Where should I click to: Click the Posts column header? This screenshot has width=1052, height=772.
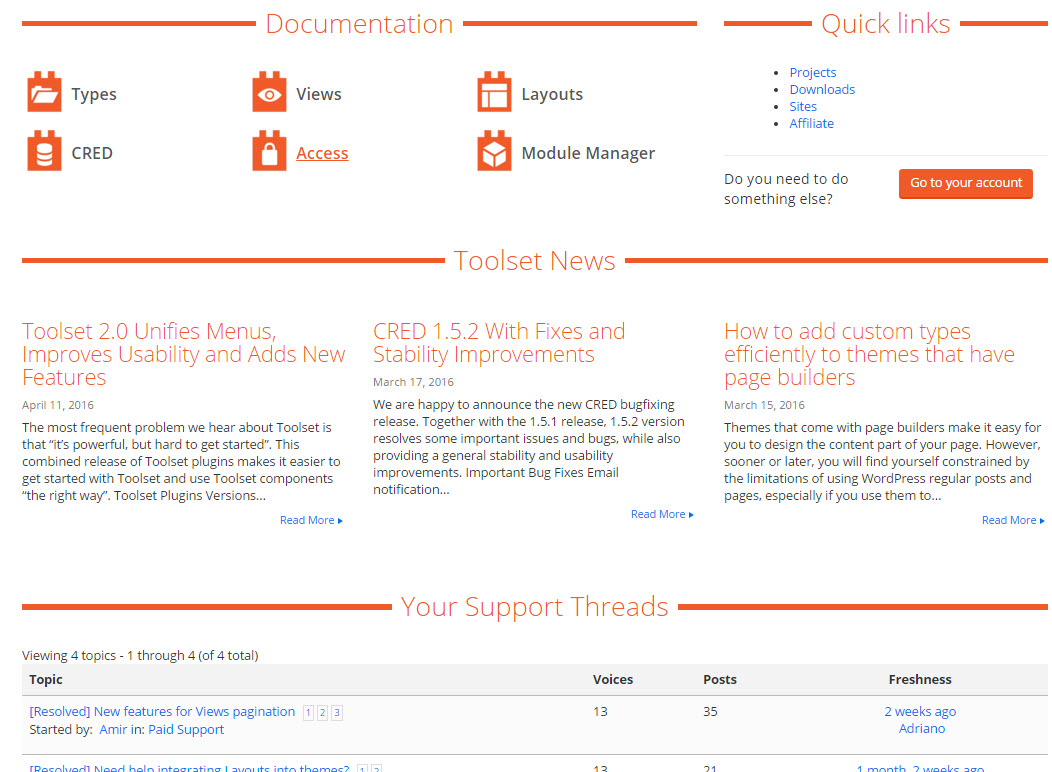pos(720,679)
